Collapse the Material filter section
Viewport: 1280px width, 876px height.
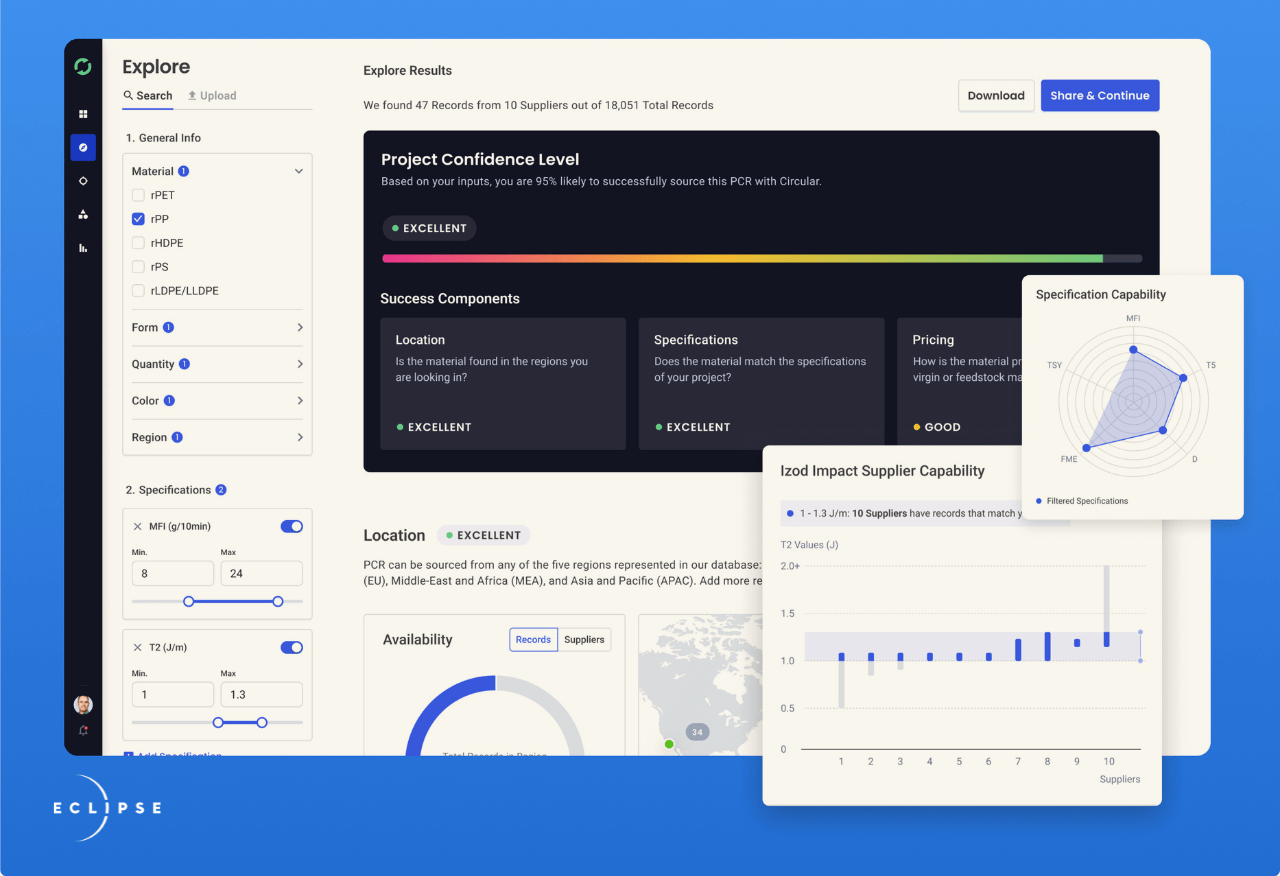coord(299,171)
